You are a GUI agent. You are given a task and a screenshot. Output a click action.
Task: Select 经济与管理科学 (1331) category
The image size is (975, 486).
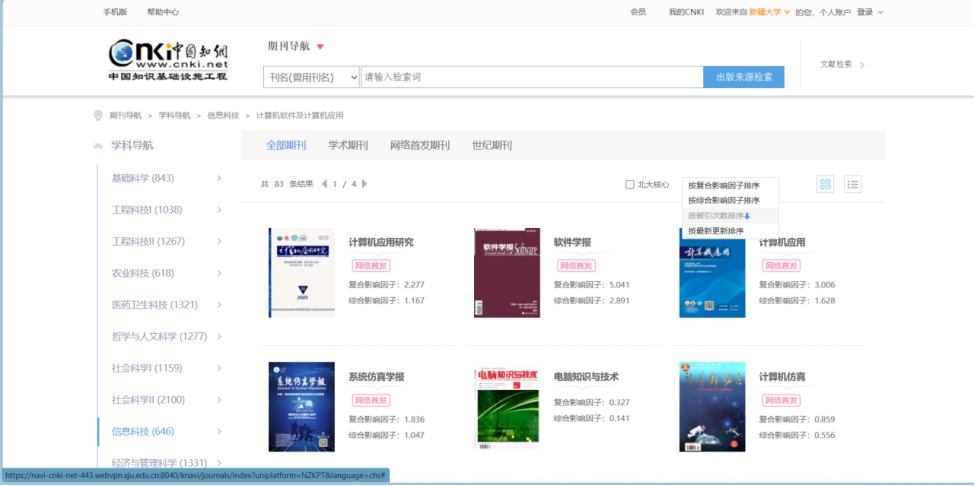(x=159, y=463)
